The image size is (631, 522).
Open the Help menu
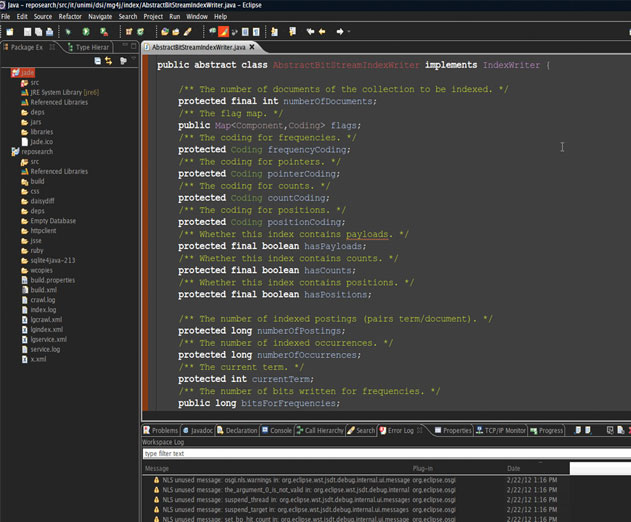coord(221,17)
